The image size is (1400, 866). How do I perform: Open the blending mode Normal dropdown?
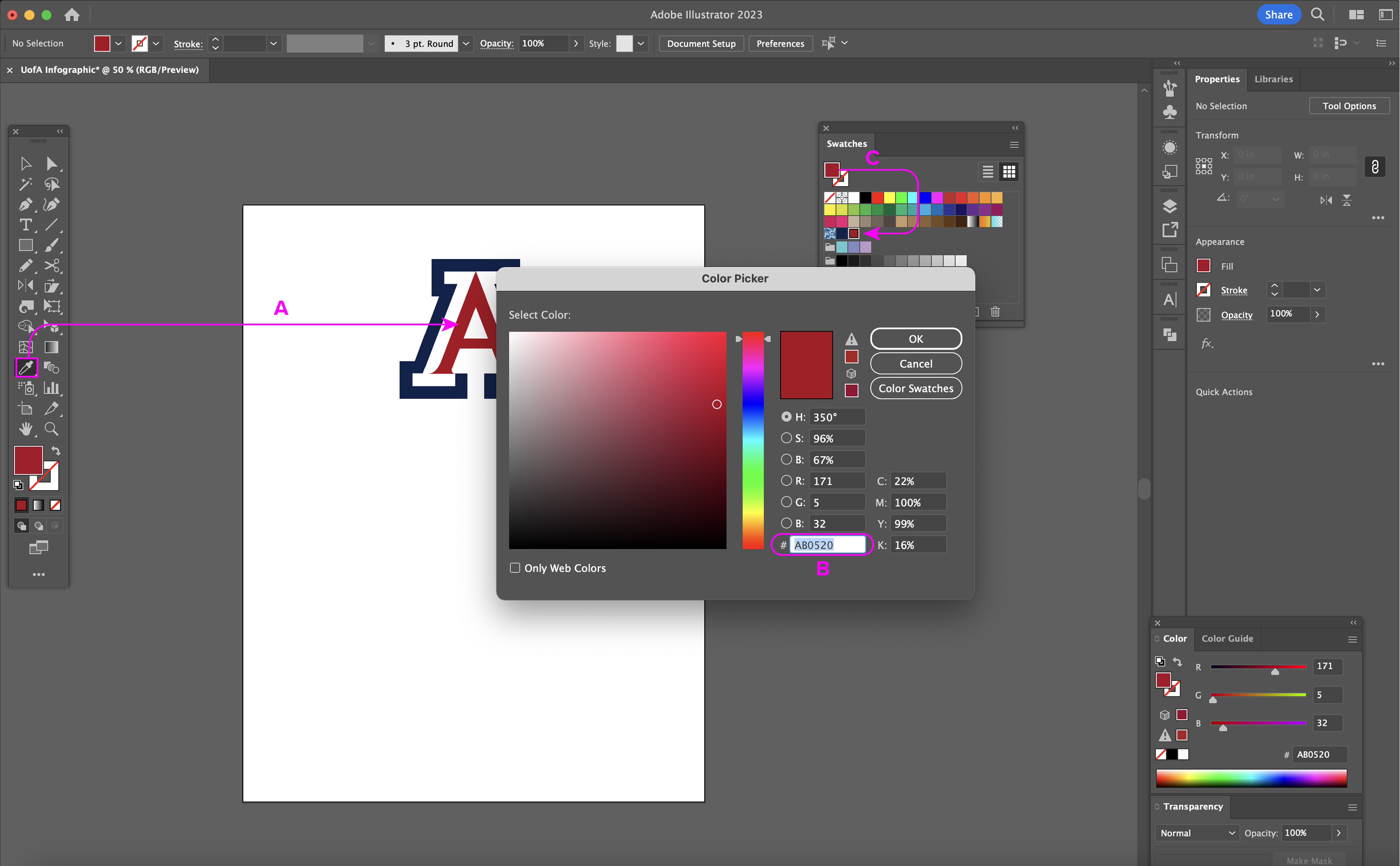tap(1197, 833)
